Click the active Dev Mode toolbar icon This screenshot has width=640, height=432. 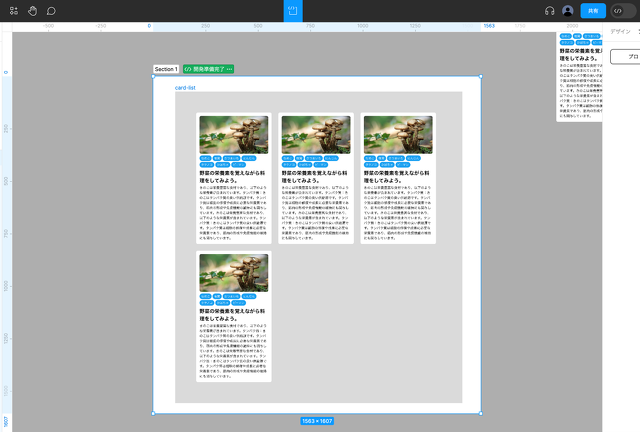[293, 11]
